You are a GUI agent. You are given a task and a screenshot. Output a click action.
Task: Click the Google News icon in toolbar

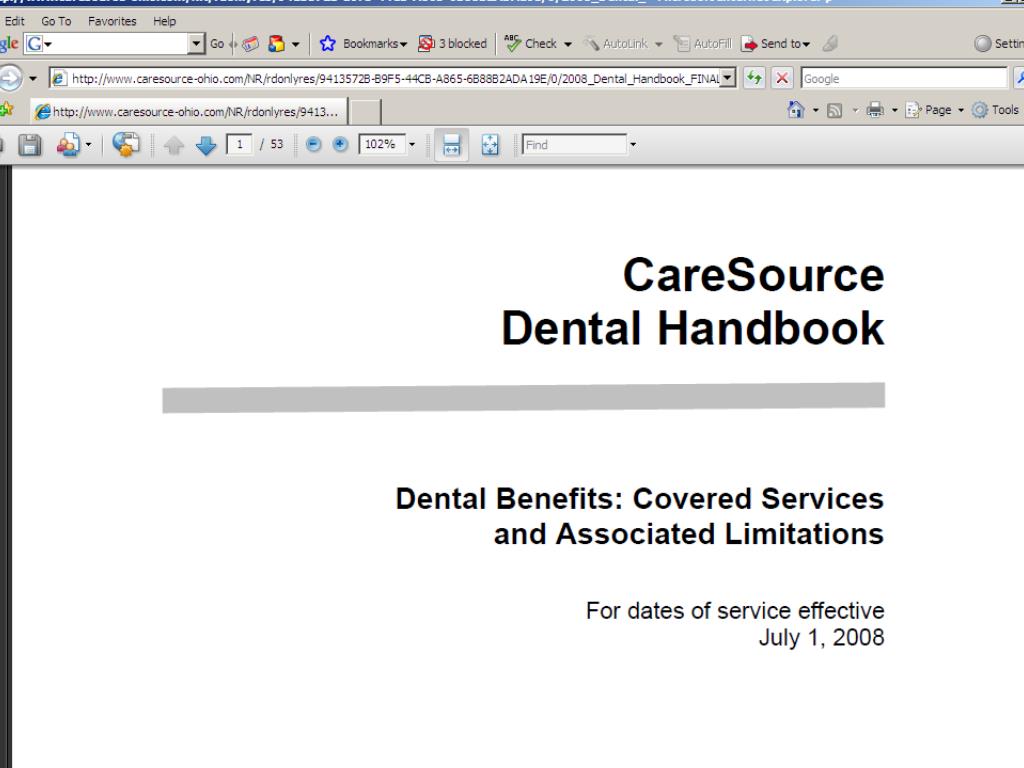point(250,44)
